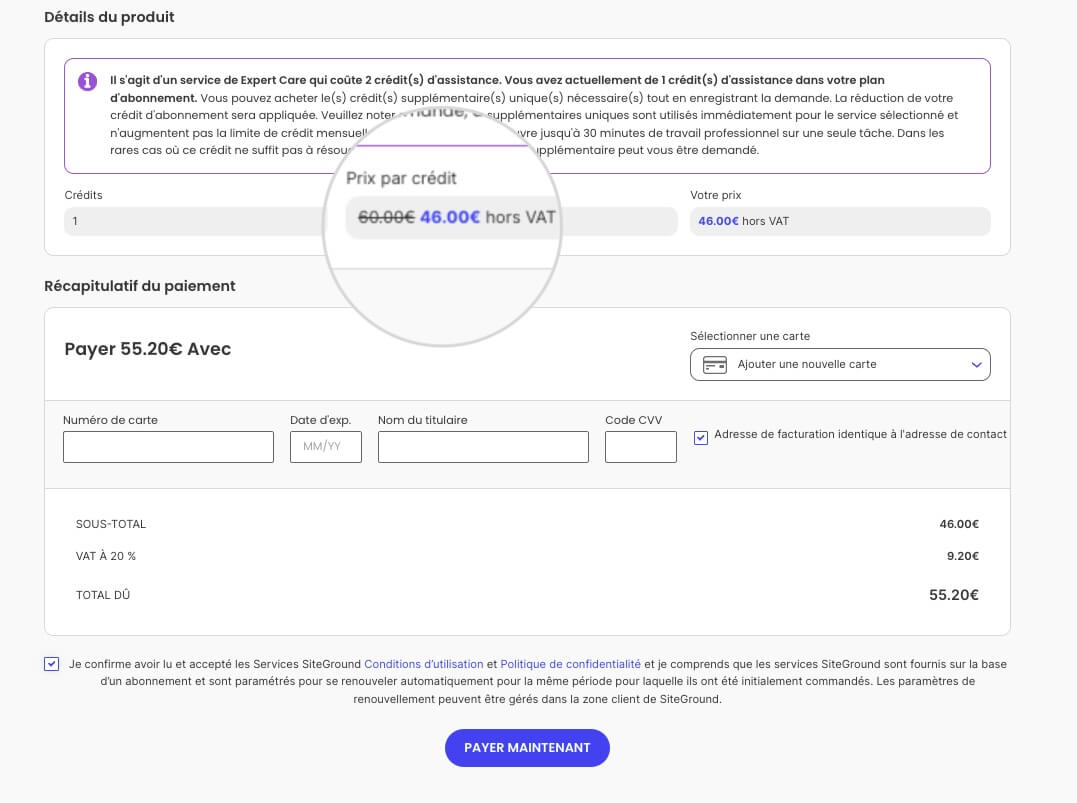Screen dimensions: 1077x803
Task: Click the SOUS-TOTAL label
Action: pyautogui.click(x=111, y=524)
